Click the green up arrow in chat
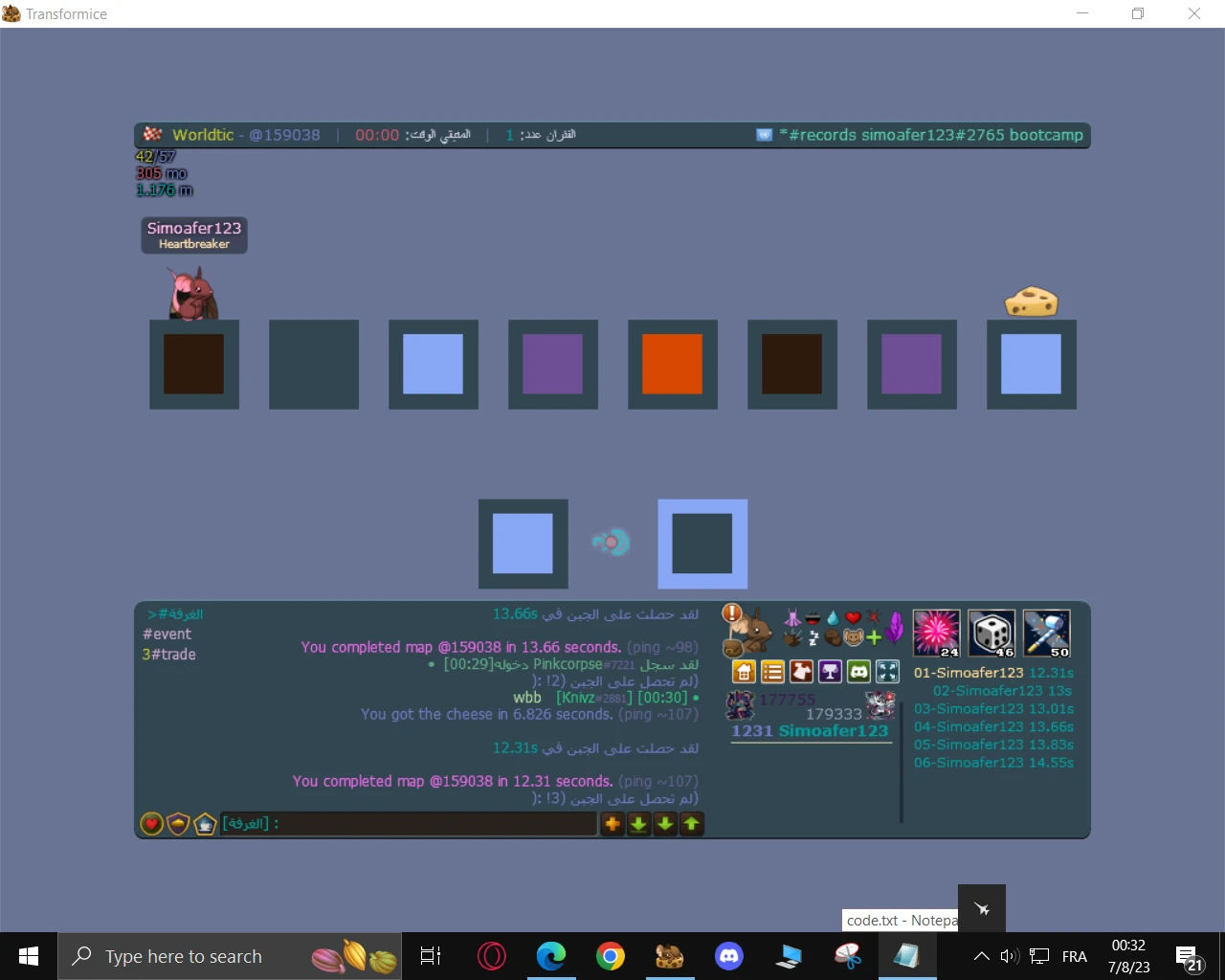Screen dimensions: 1225x980 [691, 823]
